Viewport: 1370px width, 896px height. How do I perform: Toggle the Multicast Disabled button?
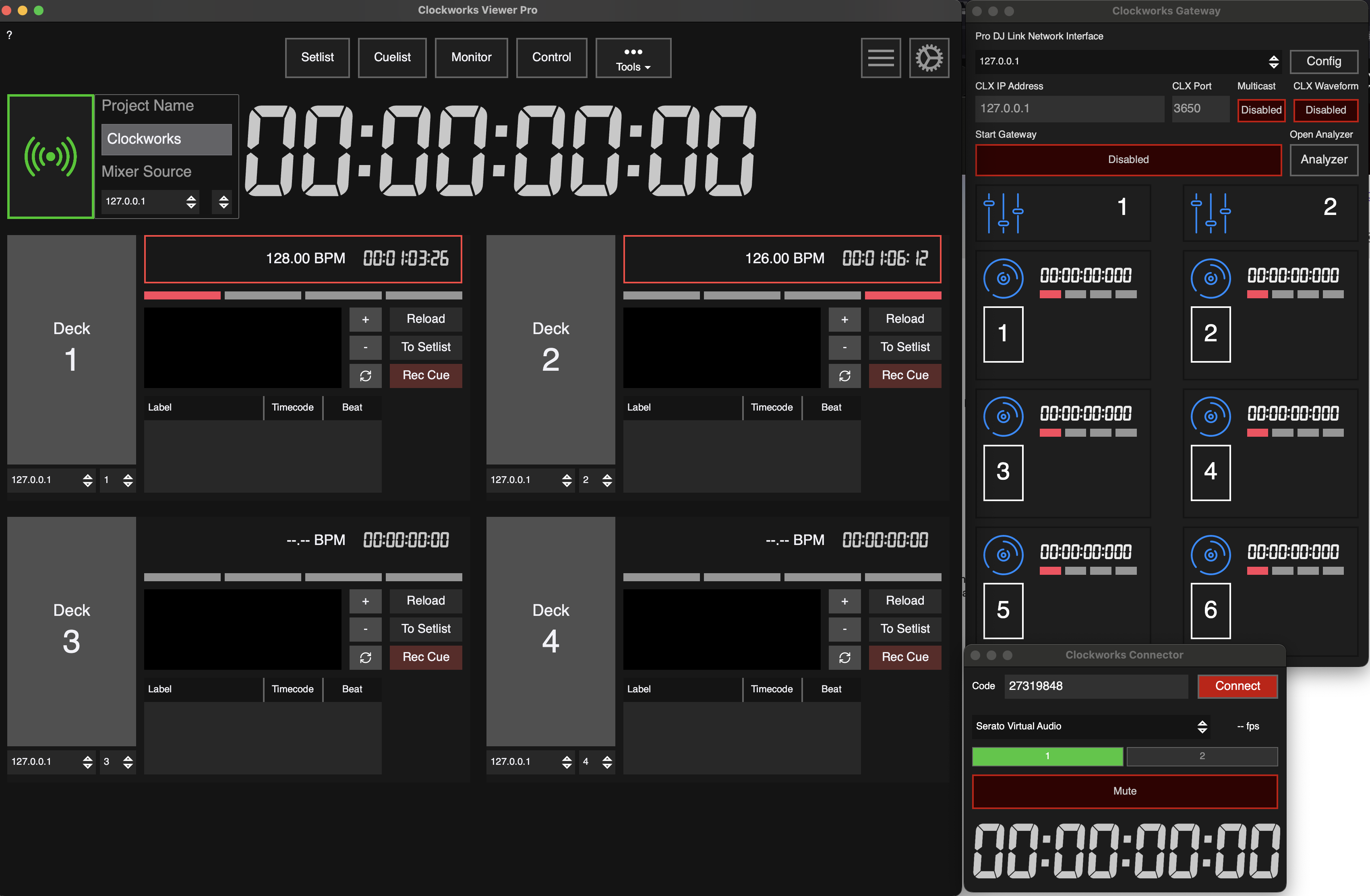point(1260,110)
